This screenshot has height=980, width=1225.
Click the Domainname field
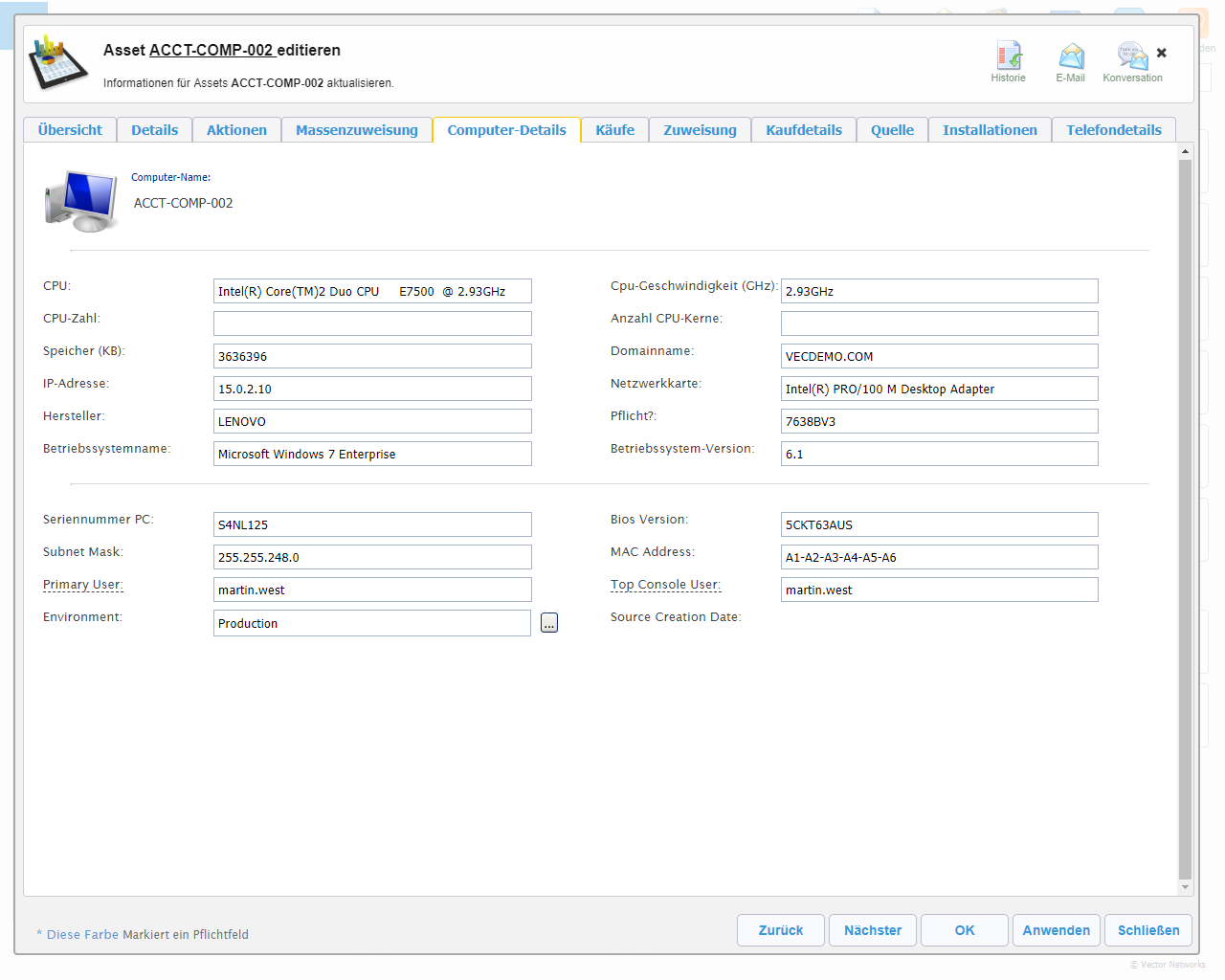(x=940, y=356)
